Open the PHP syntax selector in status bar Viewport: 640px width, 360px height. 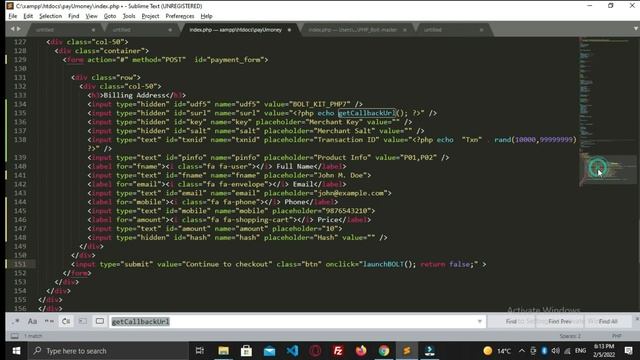(617, 336)
